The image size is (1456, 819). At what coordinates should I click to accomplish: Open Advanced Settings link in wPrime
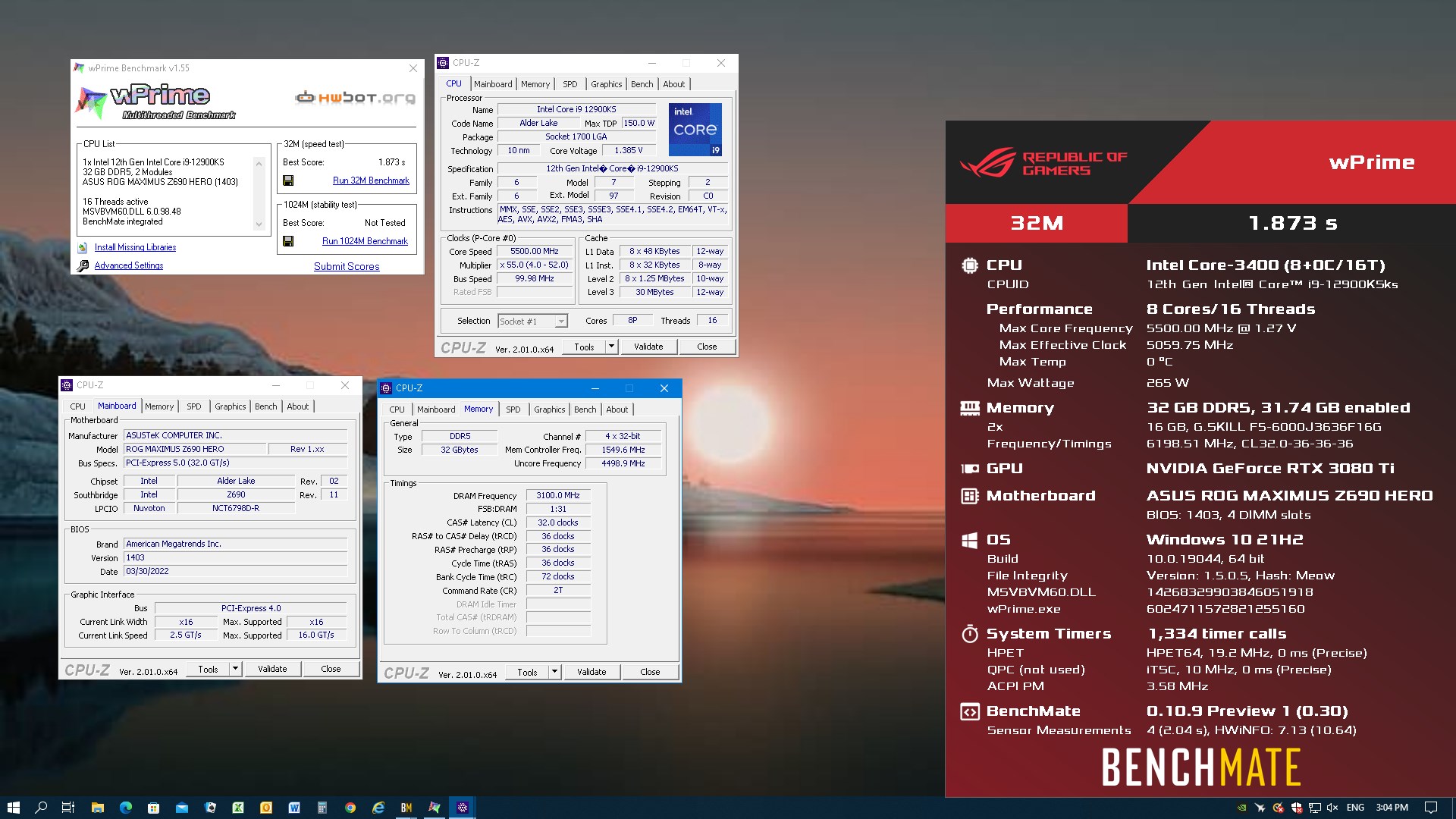(x=129, y=265)
